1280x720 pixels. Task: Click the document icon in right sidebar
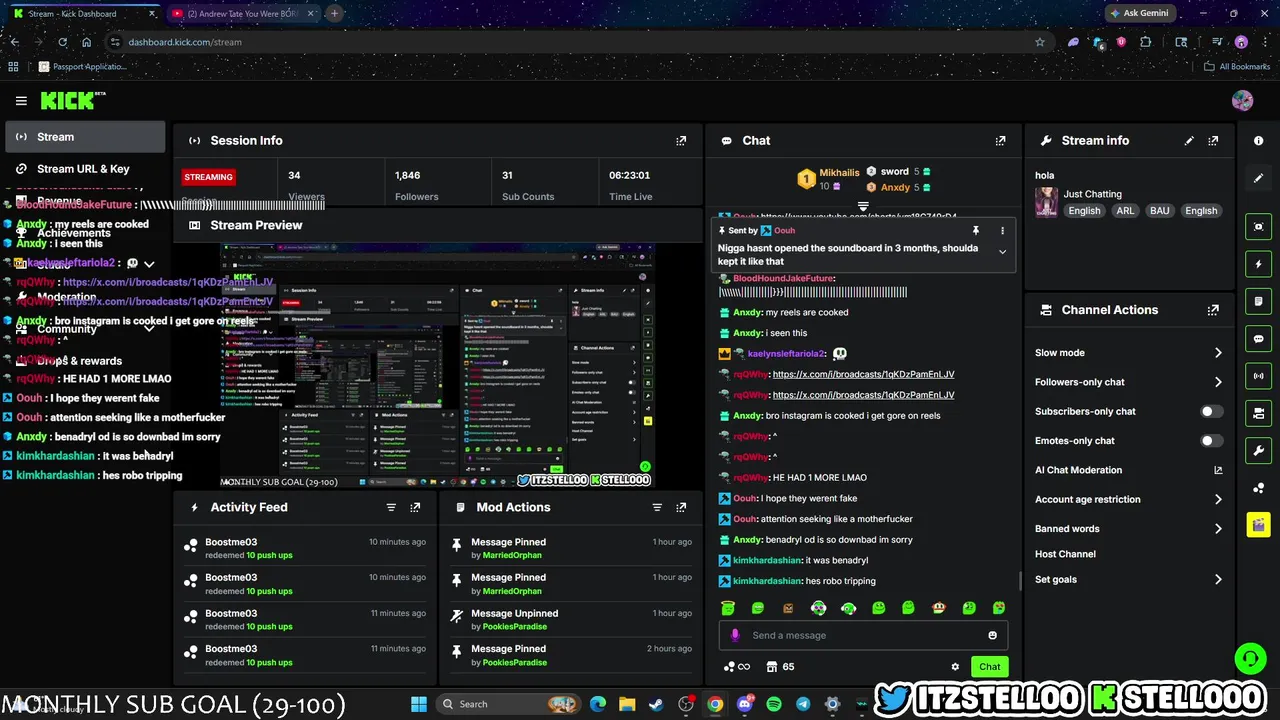[1258, 301]
